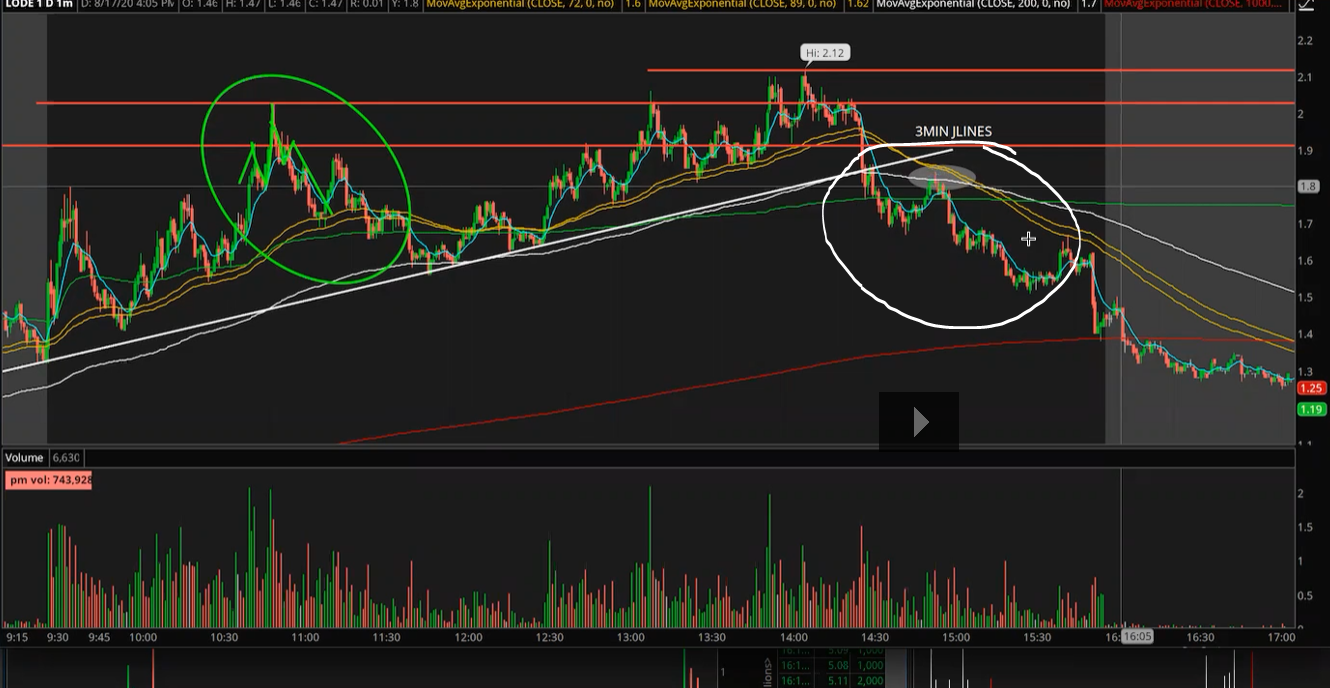Click the video play button overlay
Image resolution: width=1330 pixels, height=688 pixels.
coord(919,422)
